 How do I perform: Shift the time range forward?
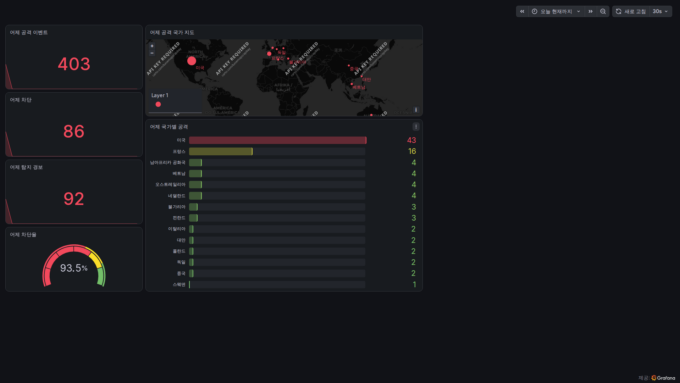[590, 11]
